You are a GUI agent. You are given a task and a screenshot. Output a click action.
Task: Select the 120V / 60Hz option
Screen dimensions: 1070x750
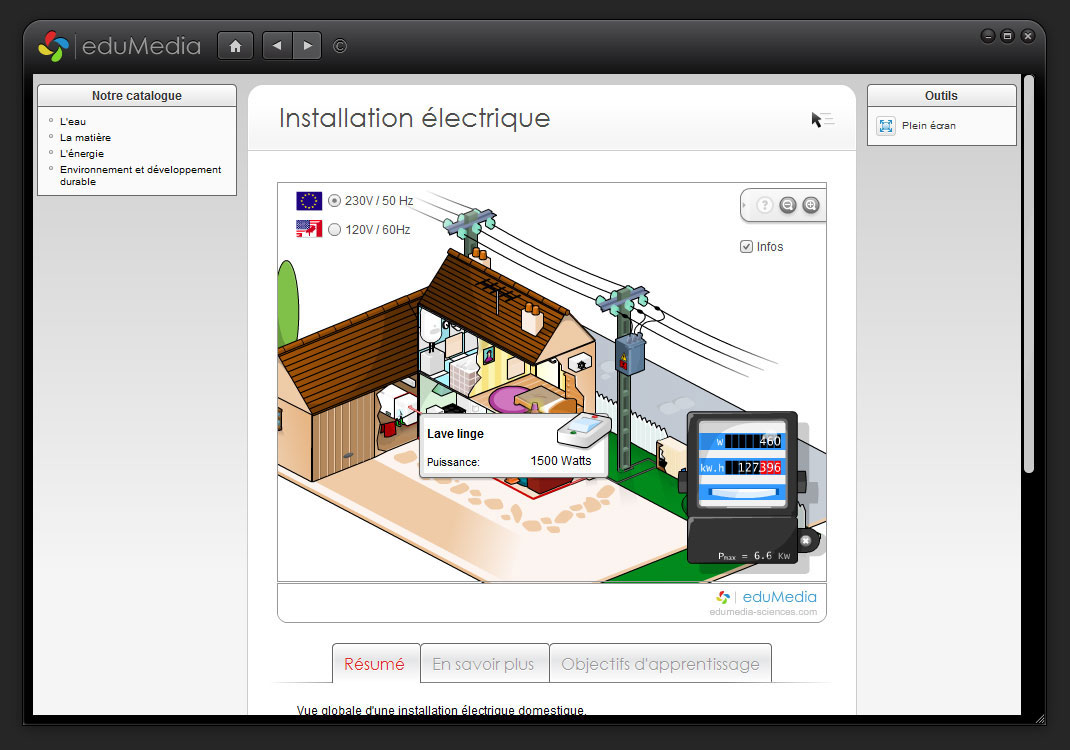point(335,230)
